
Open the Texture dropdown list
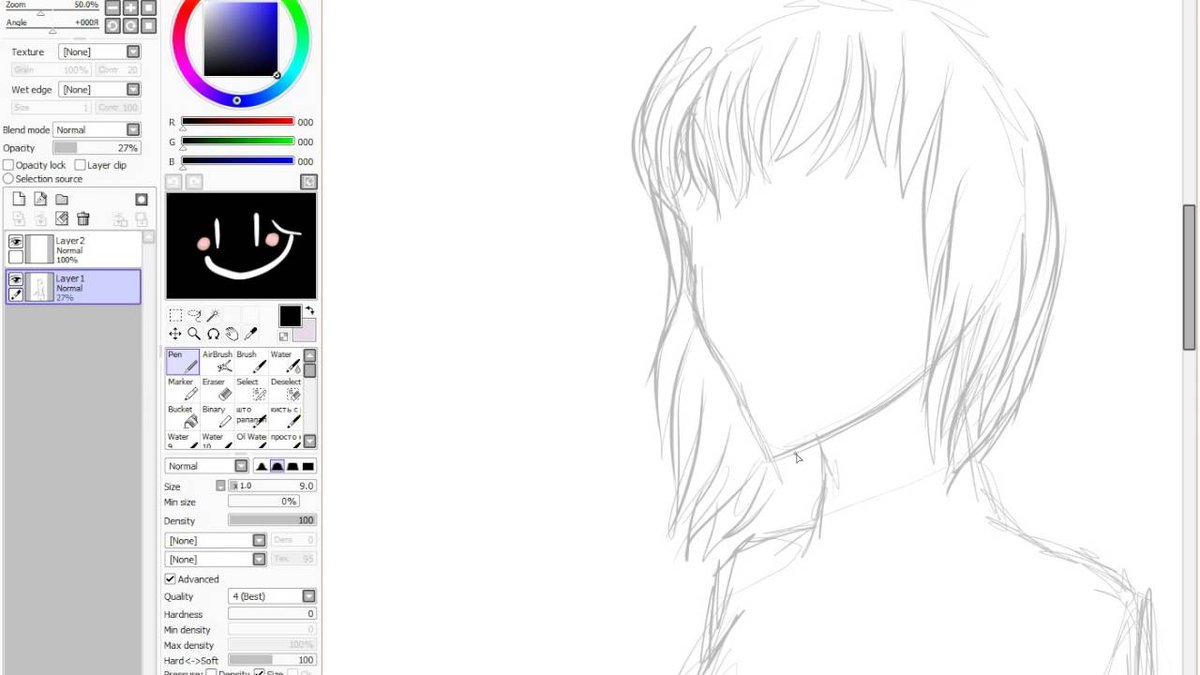[100, 52]
